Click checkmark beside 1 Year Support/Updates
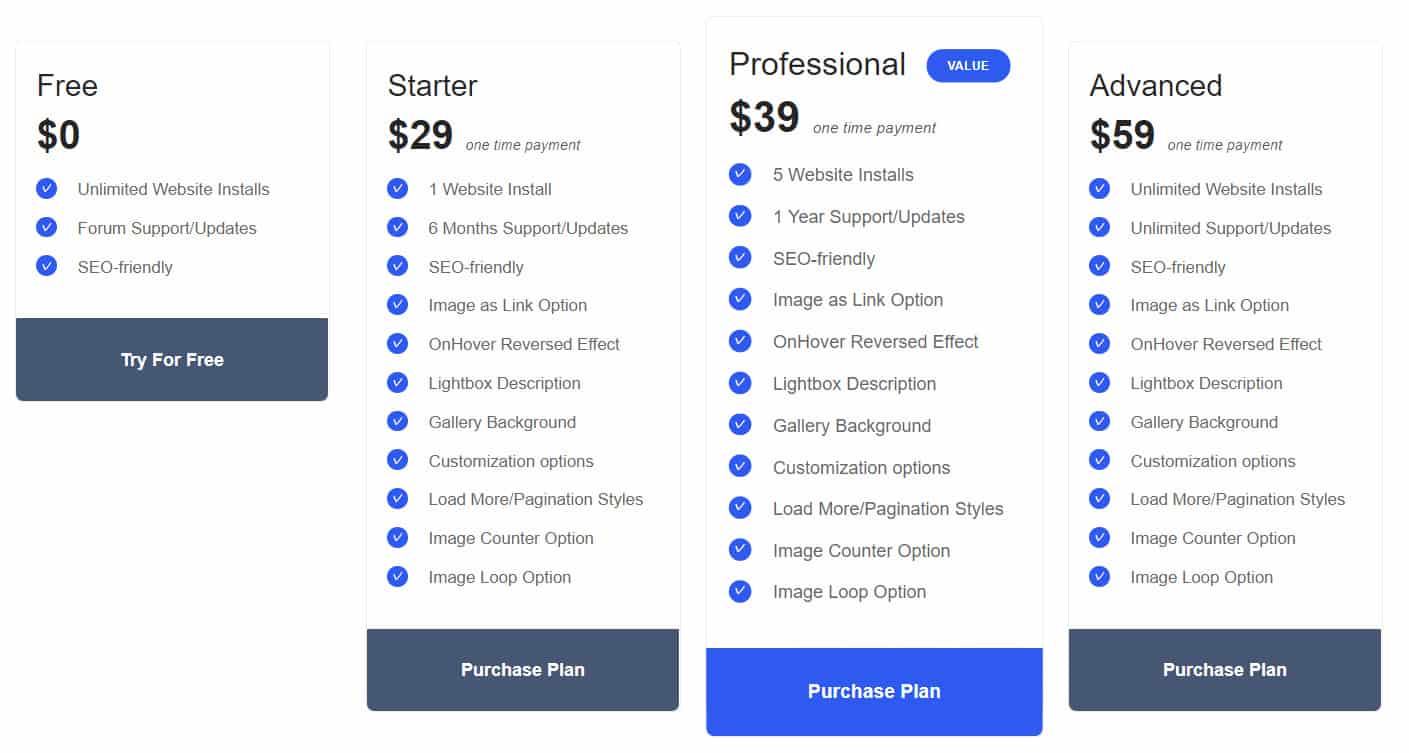Image resolution: width=1409 pixels, height=753 pixels. [740, 216]
